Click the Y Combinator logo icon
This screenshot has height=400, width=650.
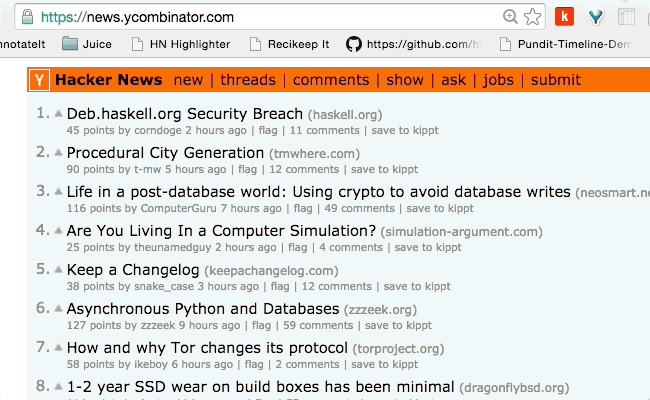(40, 80)
